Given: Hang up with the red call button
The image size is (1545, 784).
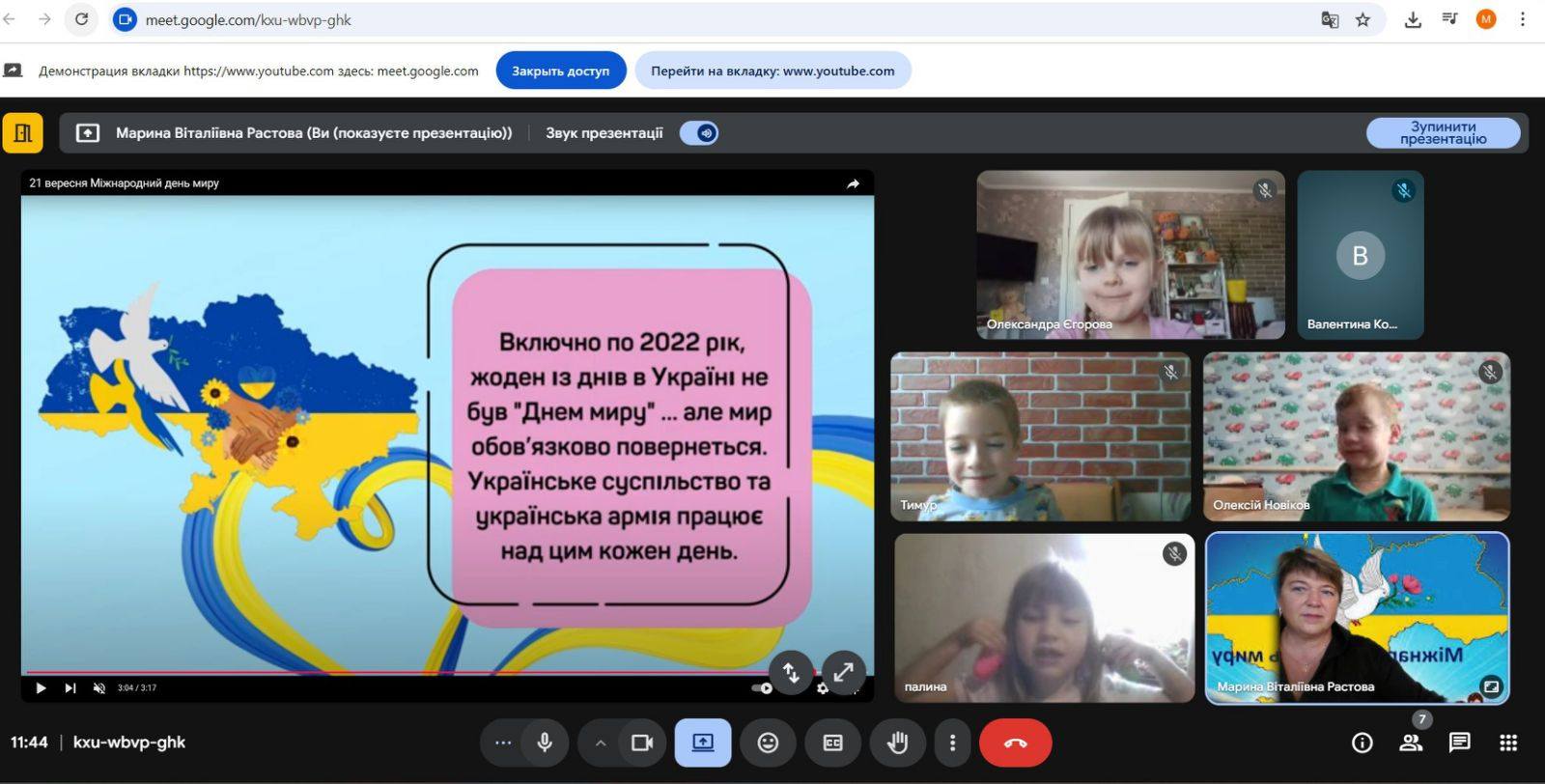Looking at the screenshot, I should (x=1015, y=742).
